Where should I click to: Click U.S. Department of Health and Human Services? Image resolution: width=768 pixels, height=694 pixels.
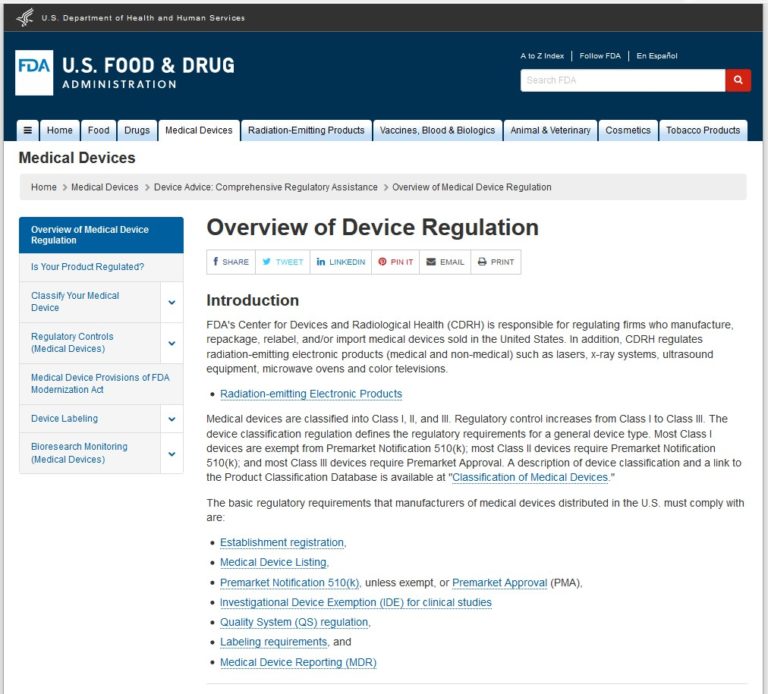click(143, 18)
